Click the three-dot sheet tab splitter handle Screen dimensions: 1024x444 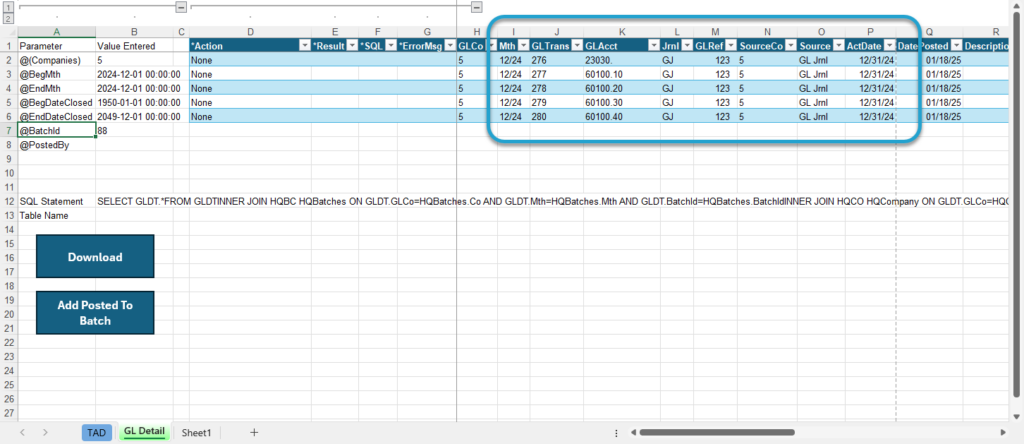tap(616, 432)
